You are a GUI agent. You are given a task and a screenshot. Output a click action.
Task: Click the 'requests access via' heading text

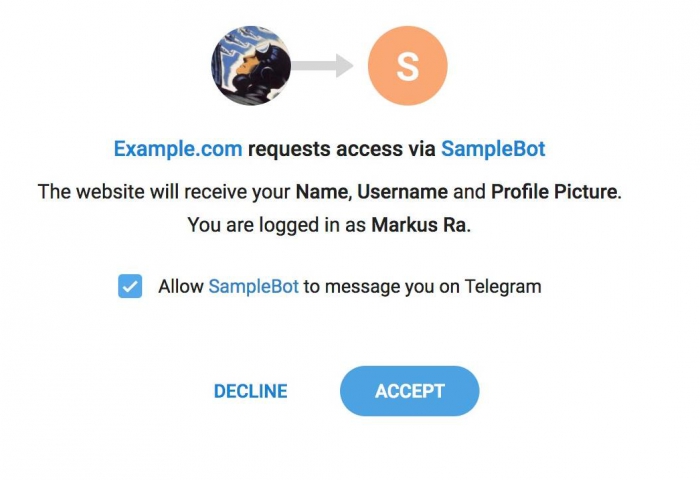click(341, 149)
